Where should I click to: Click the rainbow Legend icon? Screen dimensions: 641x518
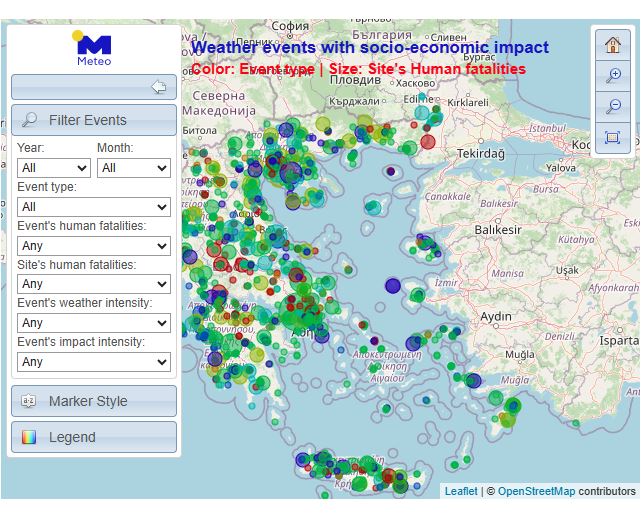click(x=29, y=437)
